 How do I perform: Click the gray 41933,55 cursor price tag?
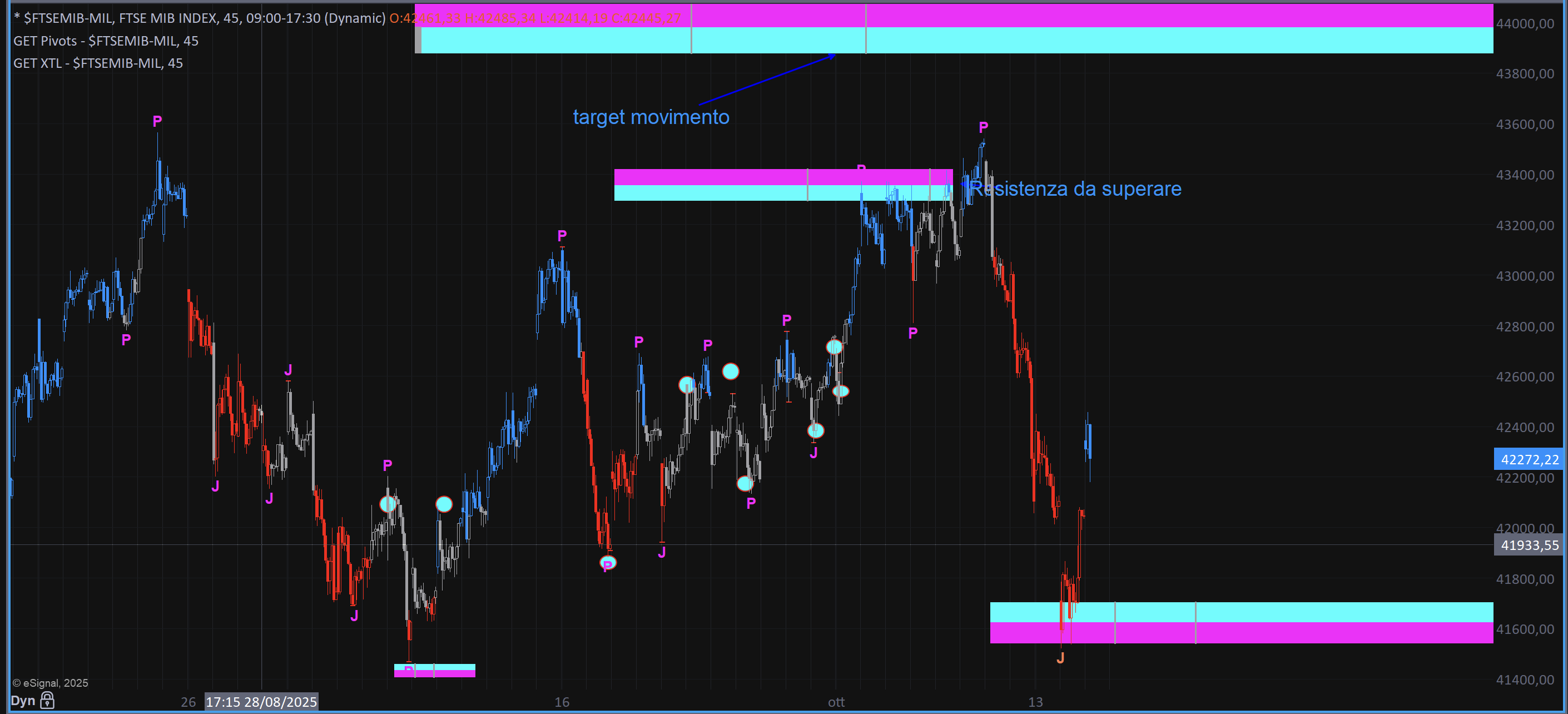[x=1529, y=546]
